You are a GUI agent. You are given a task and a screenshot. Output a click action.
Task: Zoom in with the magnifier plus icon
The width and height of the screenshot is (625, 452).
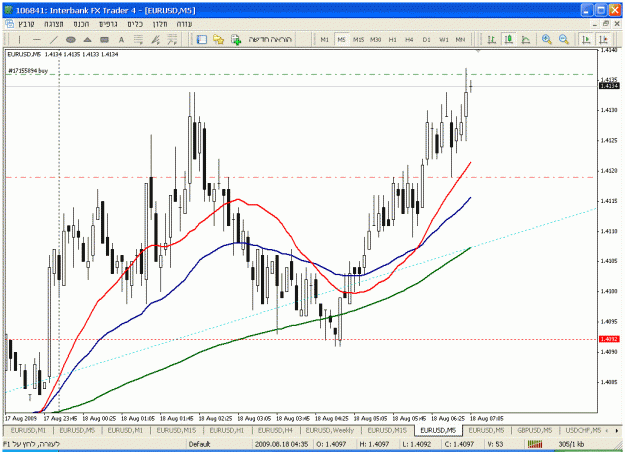(546, 39)
